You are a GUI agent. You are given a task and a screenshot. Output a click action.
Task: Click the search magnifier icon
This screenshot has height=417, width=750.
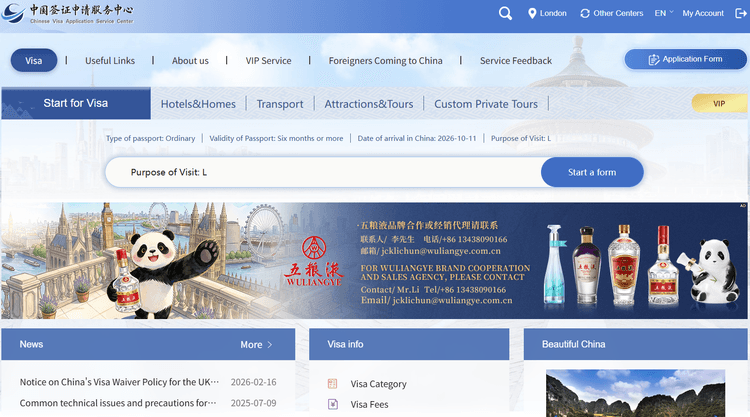click(x=505, y=13)
